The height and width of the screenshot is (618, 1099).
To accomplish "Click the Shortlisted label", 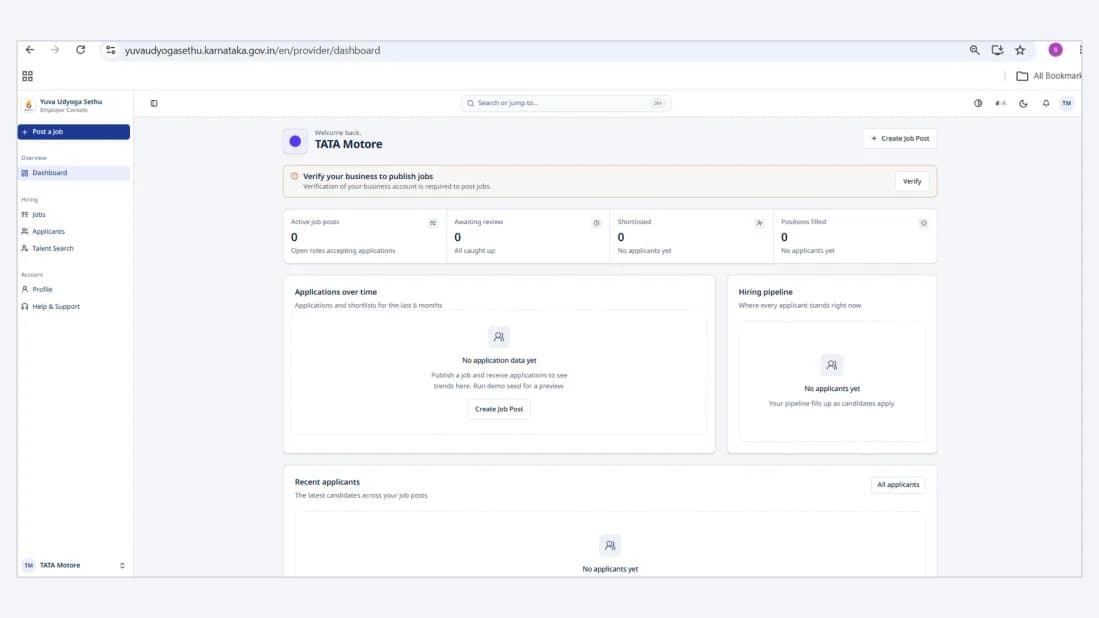I will (x=634, y=221).
